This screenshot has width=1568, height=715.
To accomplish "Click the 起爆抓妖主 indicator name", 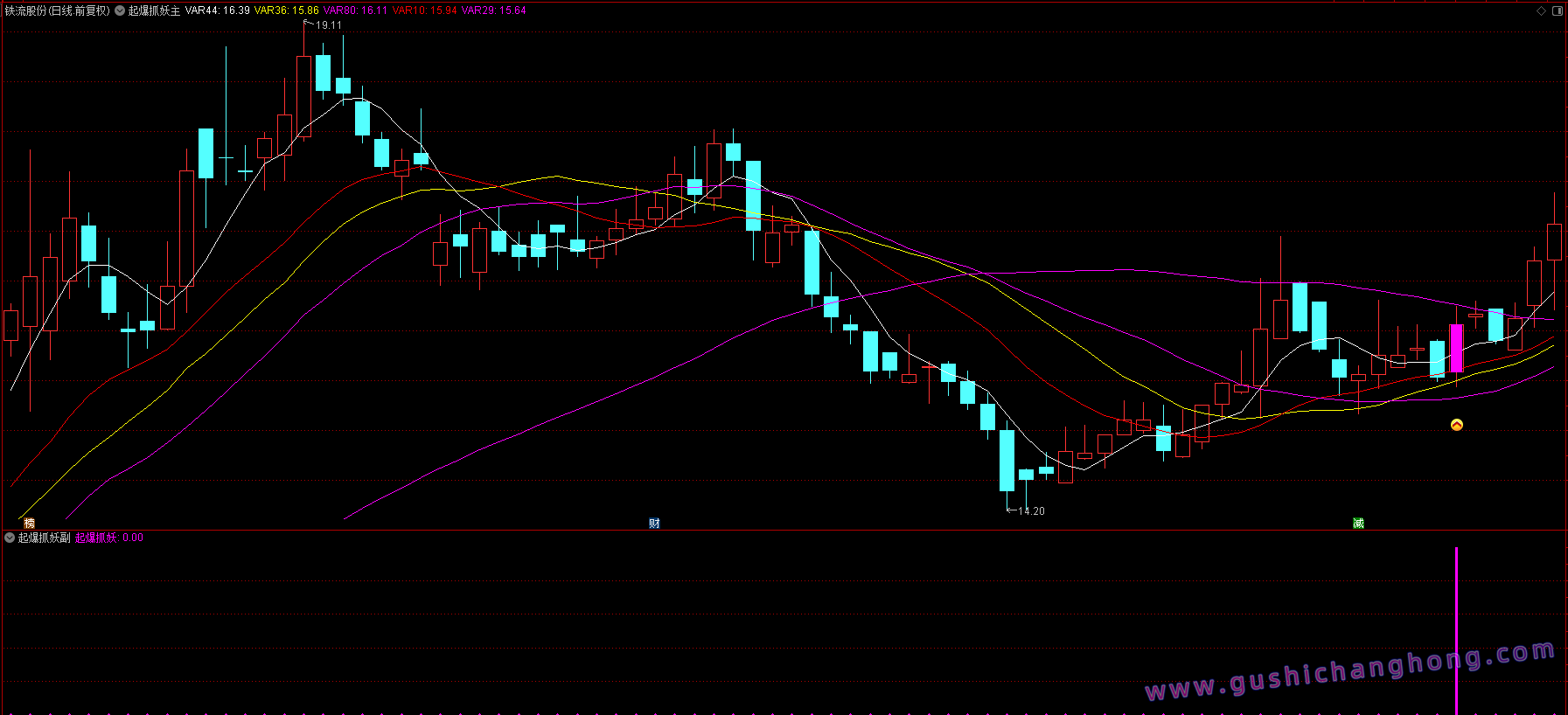I will [154, 10].
